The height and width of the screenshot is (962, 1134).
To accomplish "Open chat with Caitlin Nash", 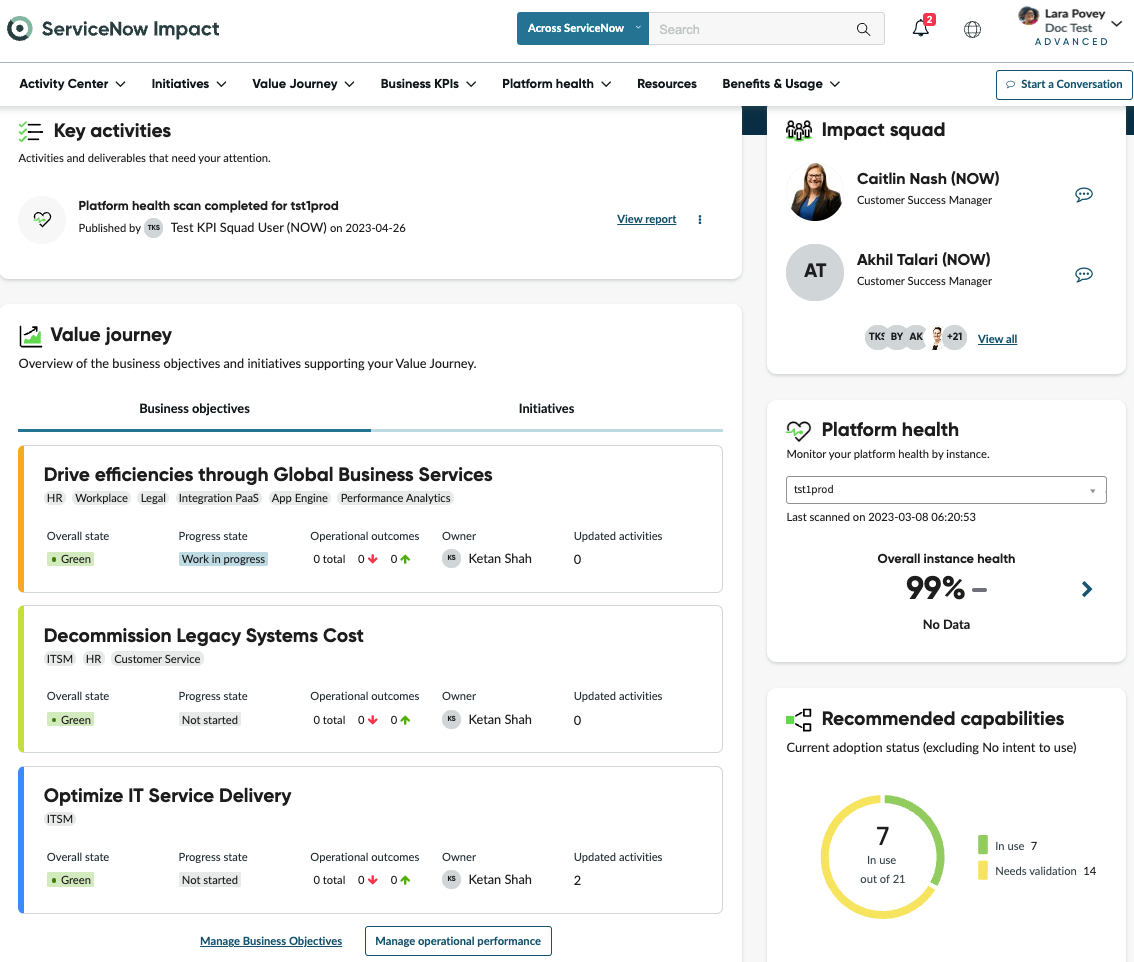I will [1083, 194].
